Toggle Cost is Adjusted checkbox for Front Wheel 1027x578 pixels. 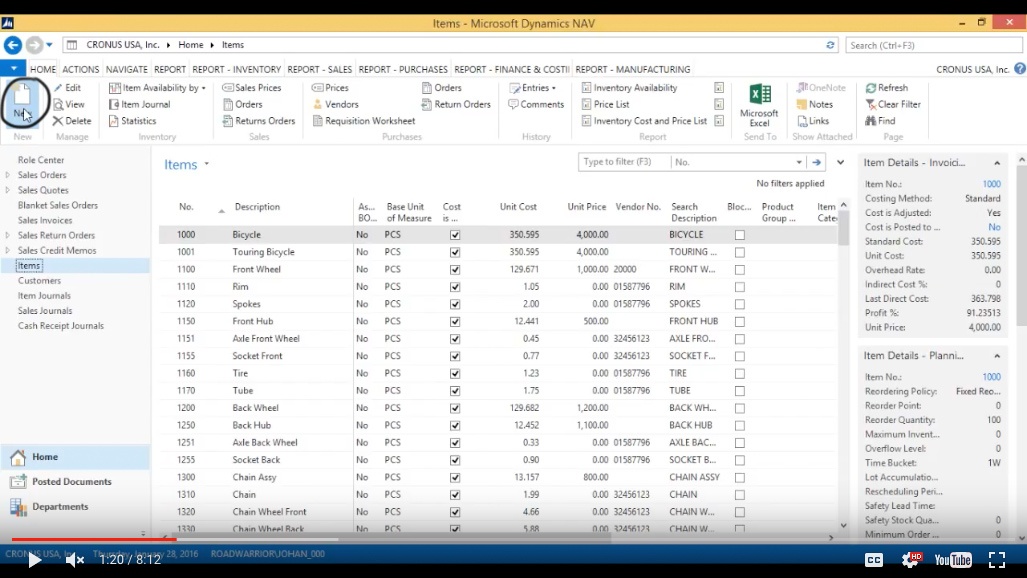[455, 269]
